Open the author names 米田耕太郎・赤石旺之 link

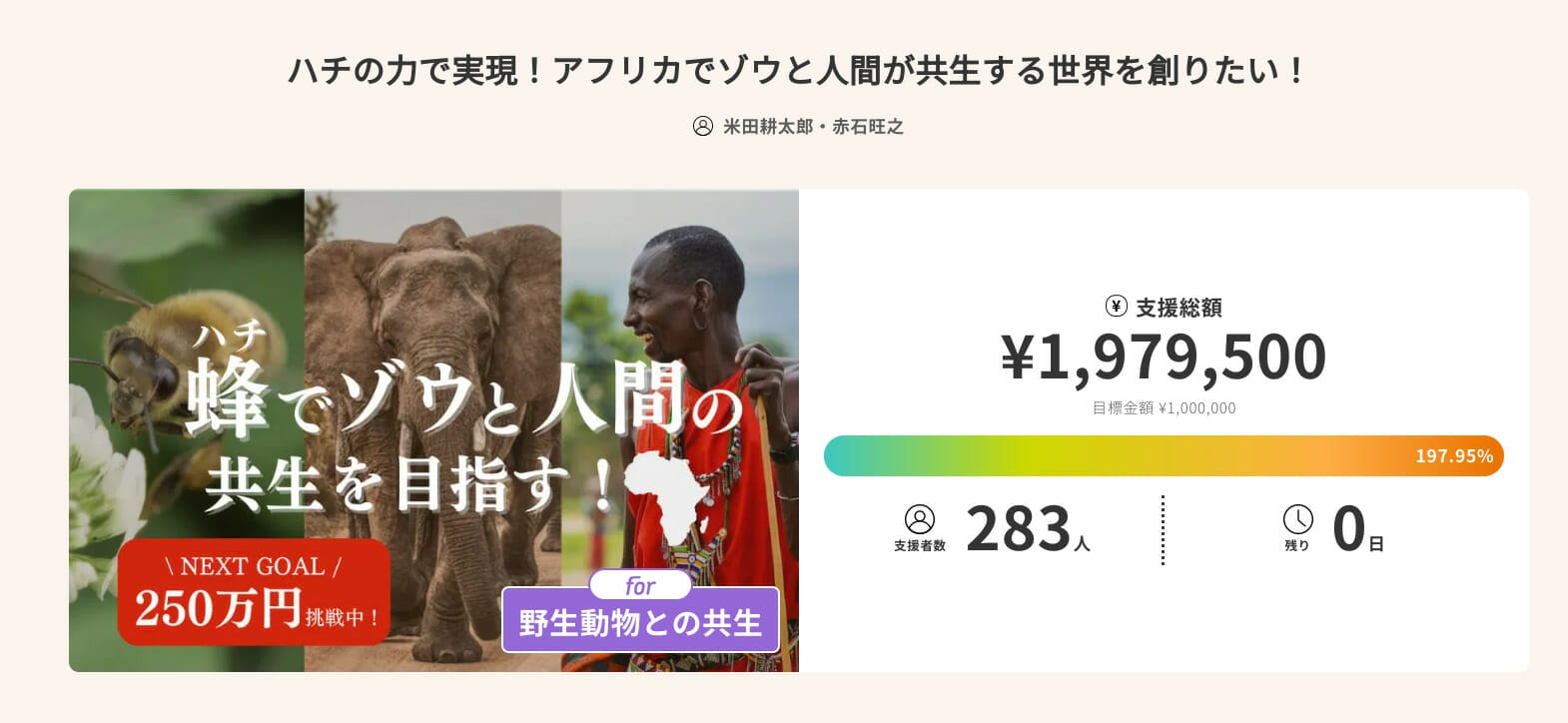[x=813, y=127]
